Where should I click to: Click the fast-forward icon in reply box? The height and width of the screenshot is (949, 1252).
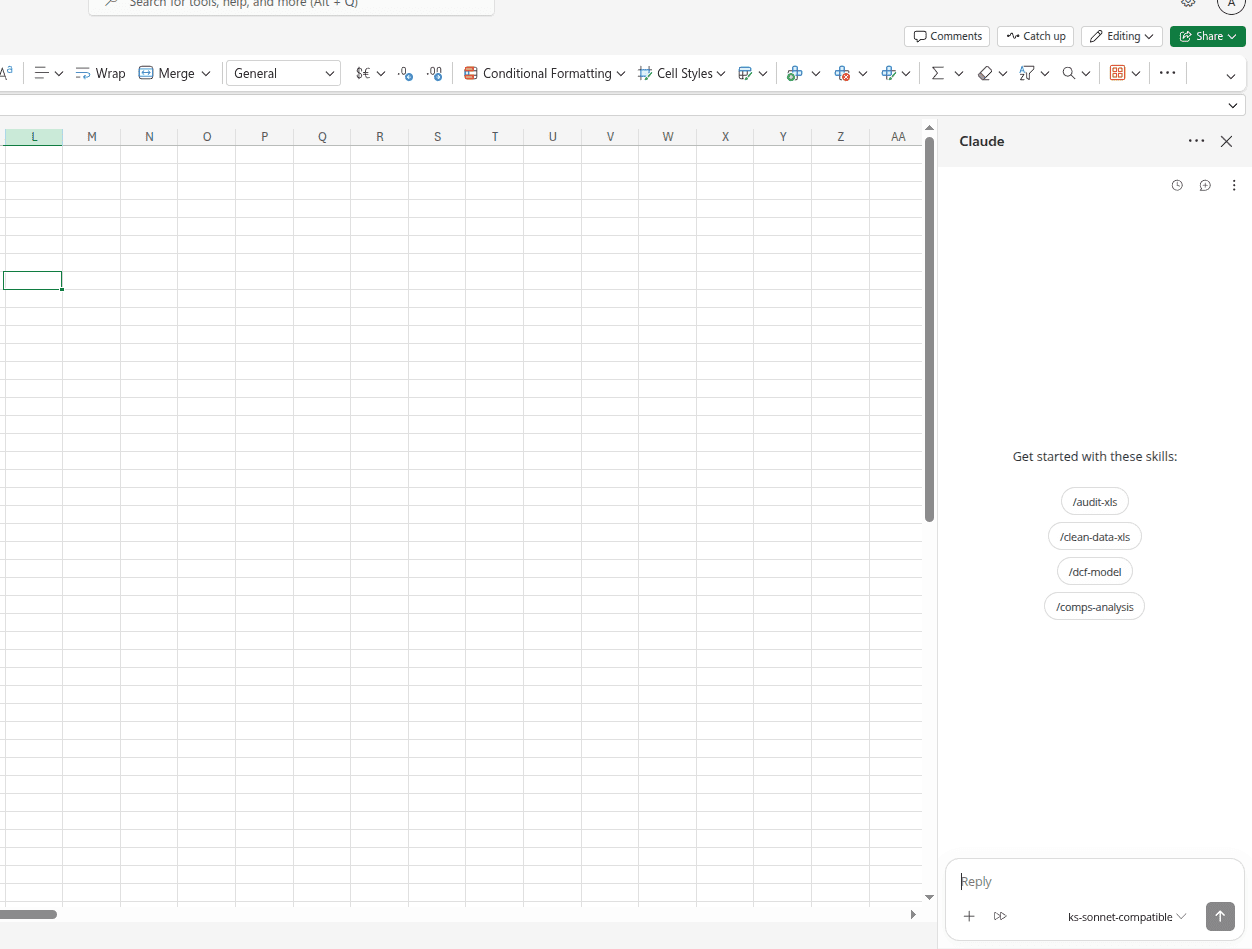(1000, 916)
